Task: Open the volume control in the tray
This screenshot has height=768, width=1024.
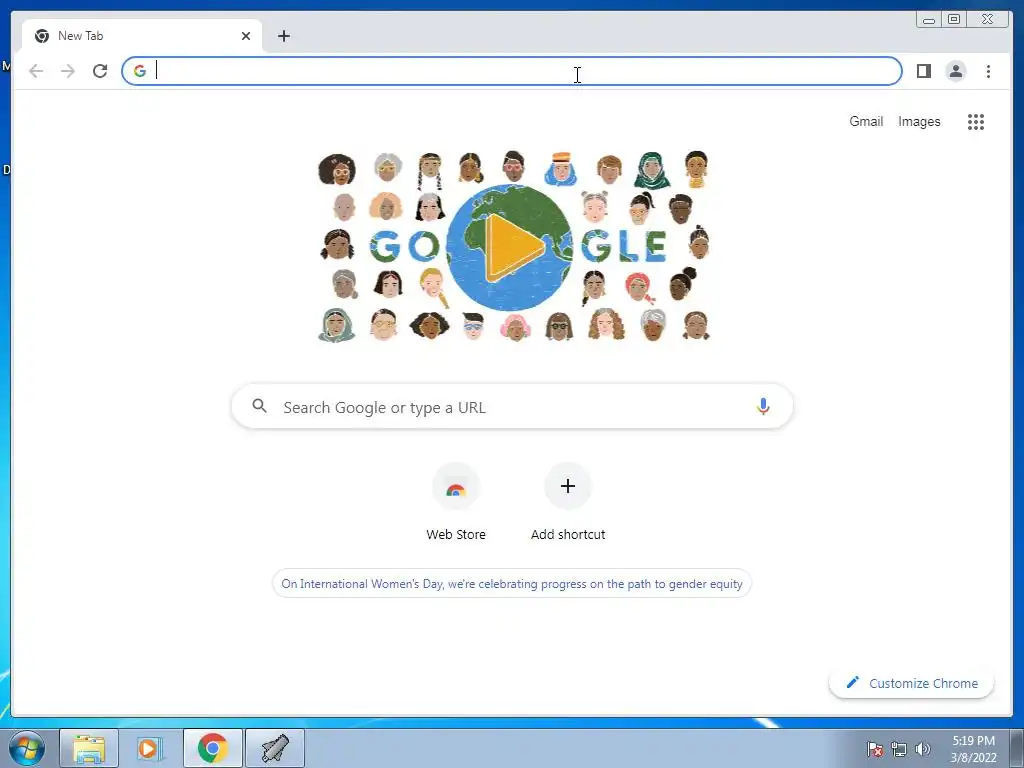Action: [923, 749]
